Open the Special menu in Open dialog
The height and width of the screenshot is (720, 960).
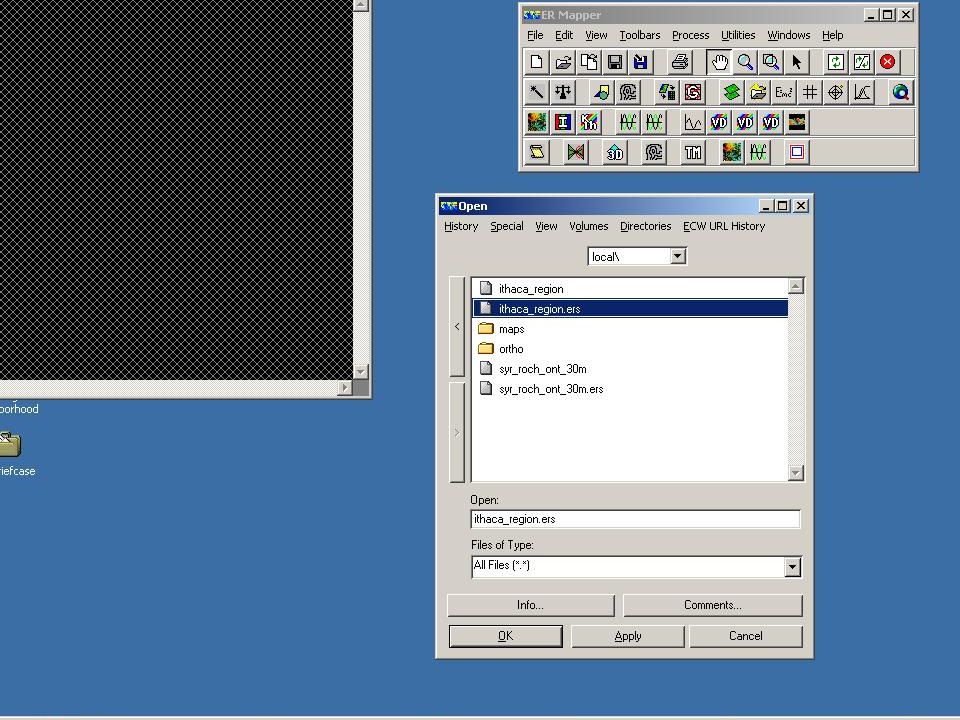507,226
